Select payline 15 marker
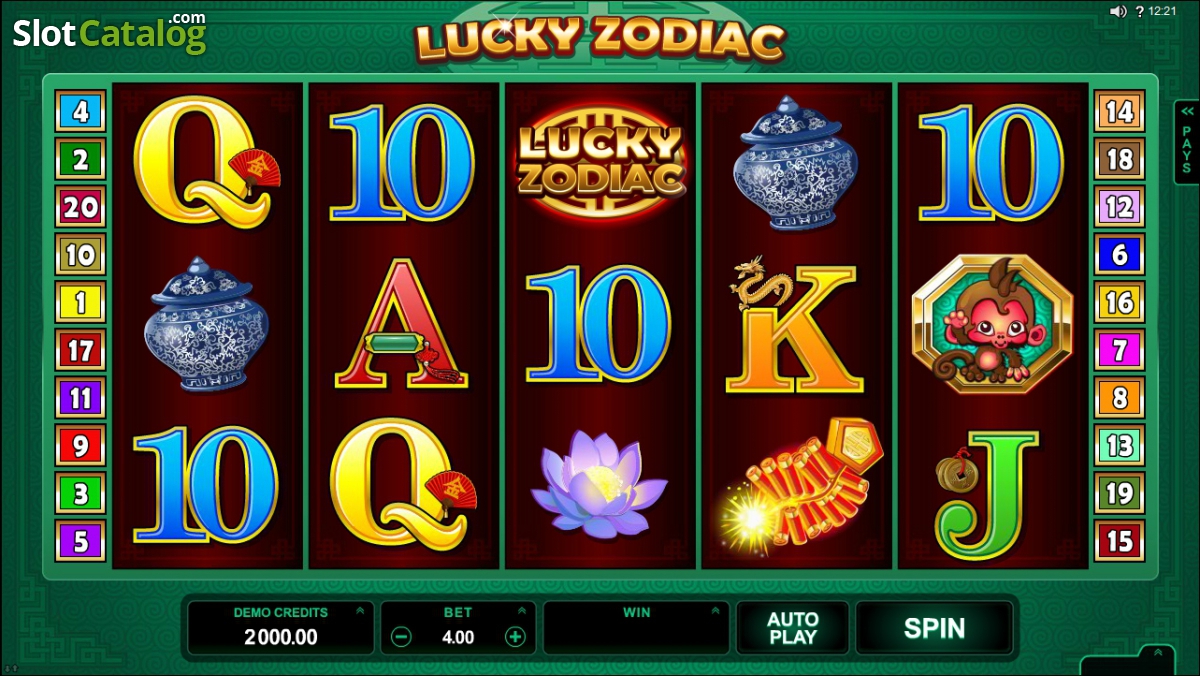1200x676 pixels. tap(1119, 541)
